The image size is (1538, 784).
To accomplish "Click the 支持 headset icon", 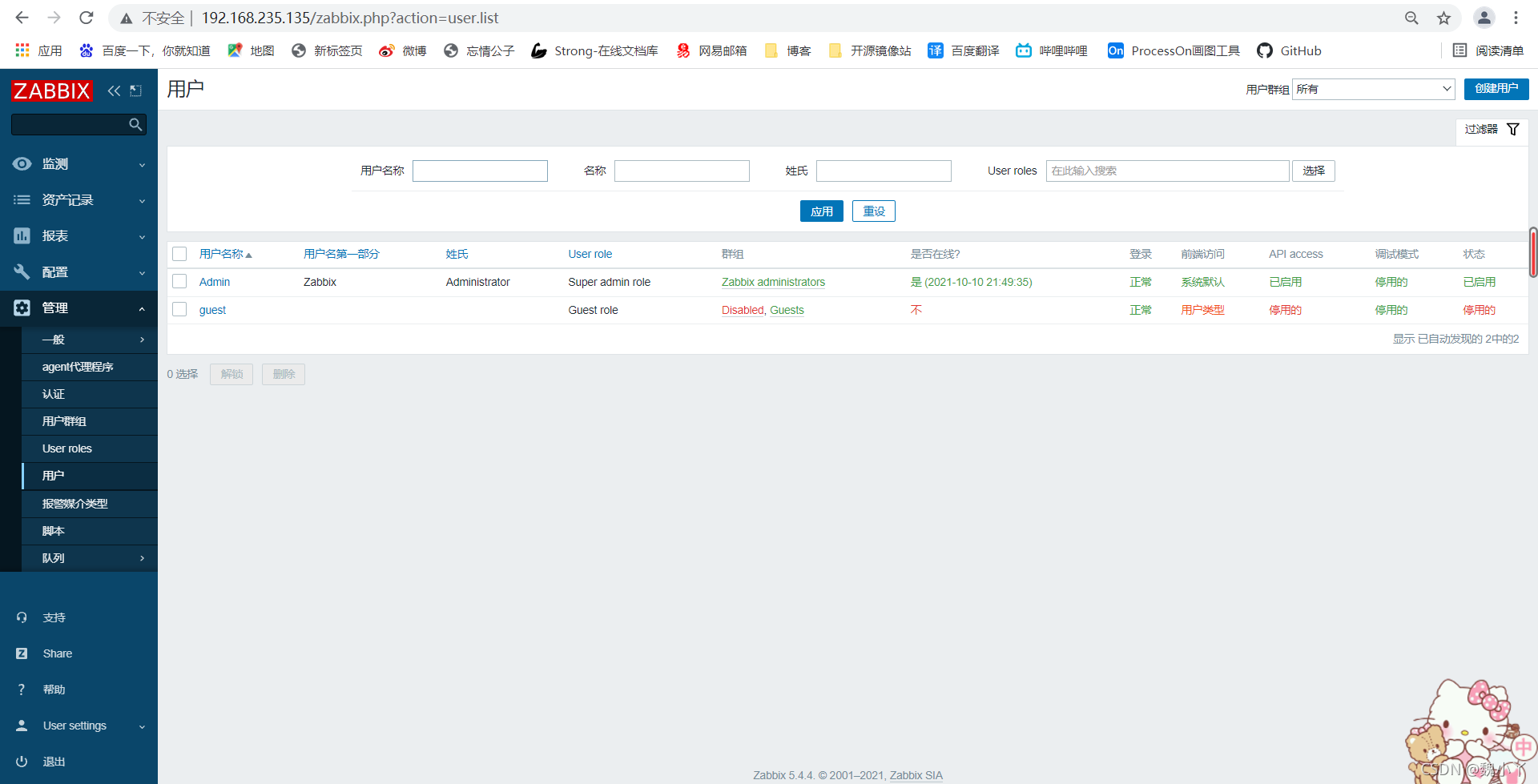I will point(22,617).
